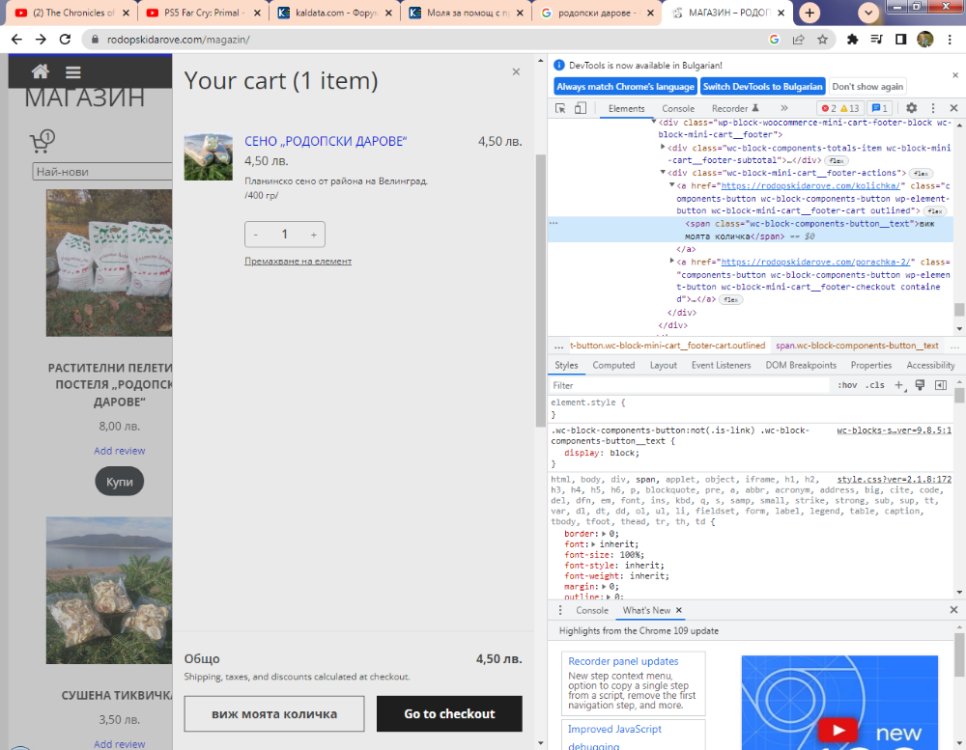
Task: Switch to the kaldata.com browser tab
Action: [336, 13]
